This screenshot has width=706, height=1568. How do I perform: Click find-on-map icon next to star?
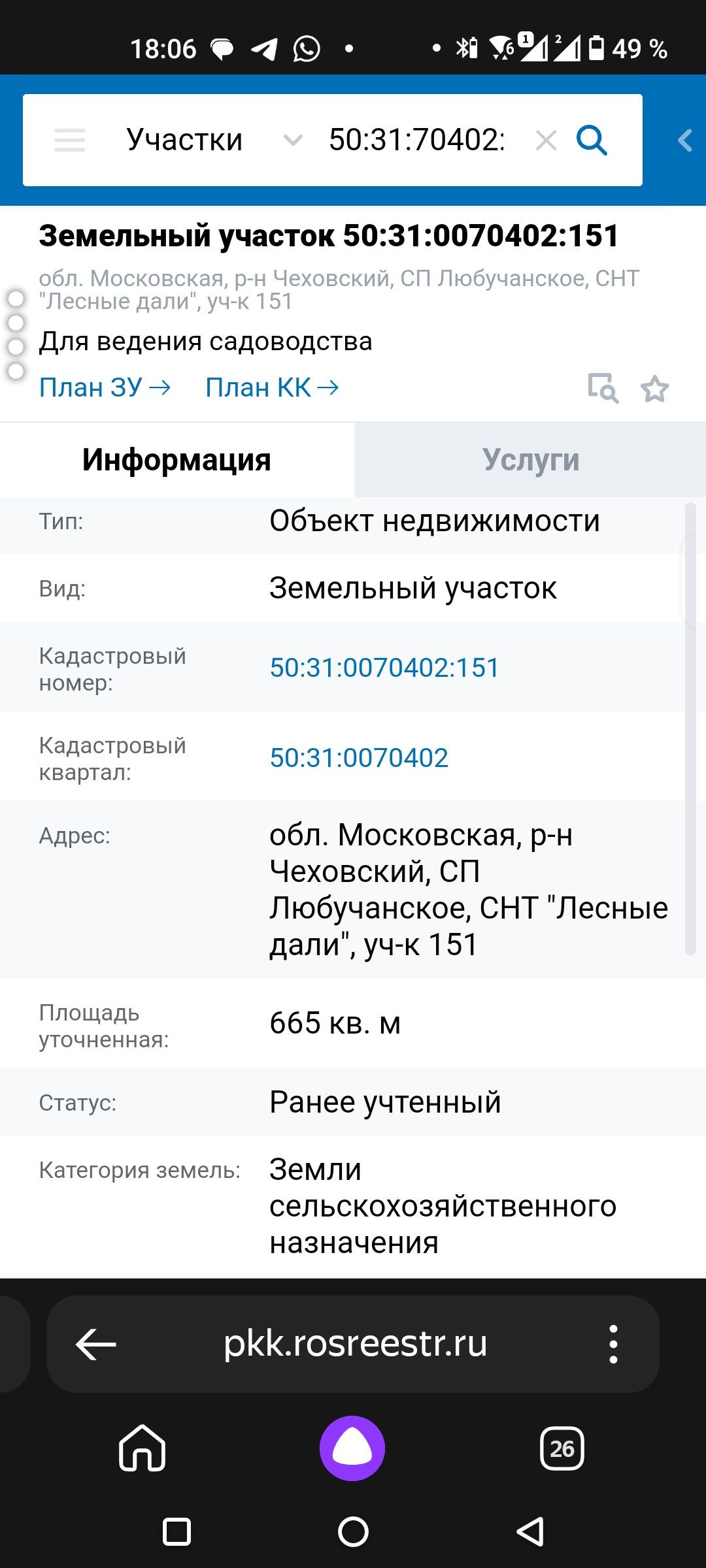click(x=603, y=389)
